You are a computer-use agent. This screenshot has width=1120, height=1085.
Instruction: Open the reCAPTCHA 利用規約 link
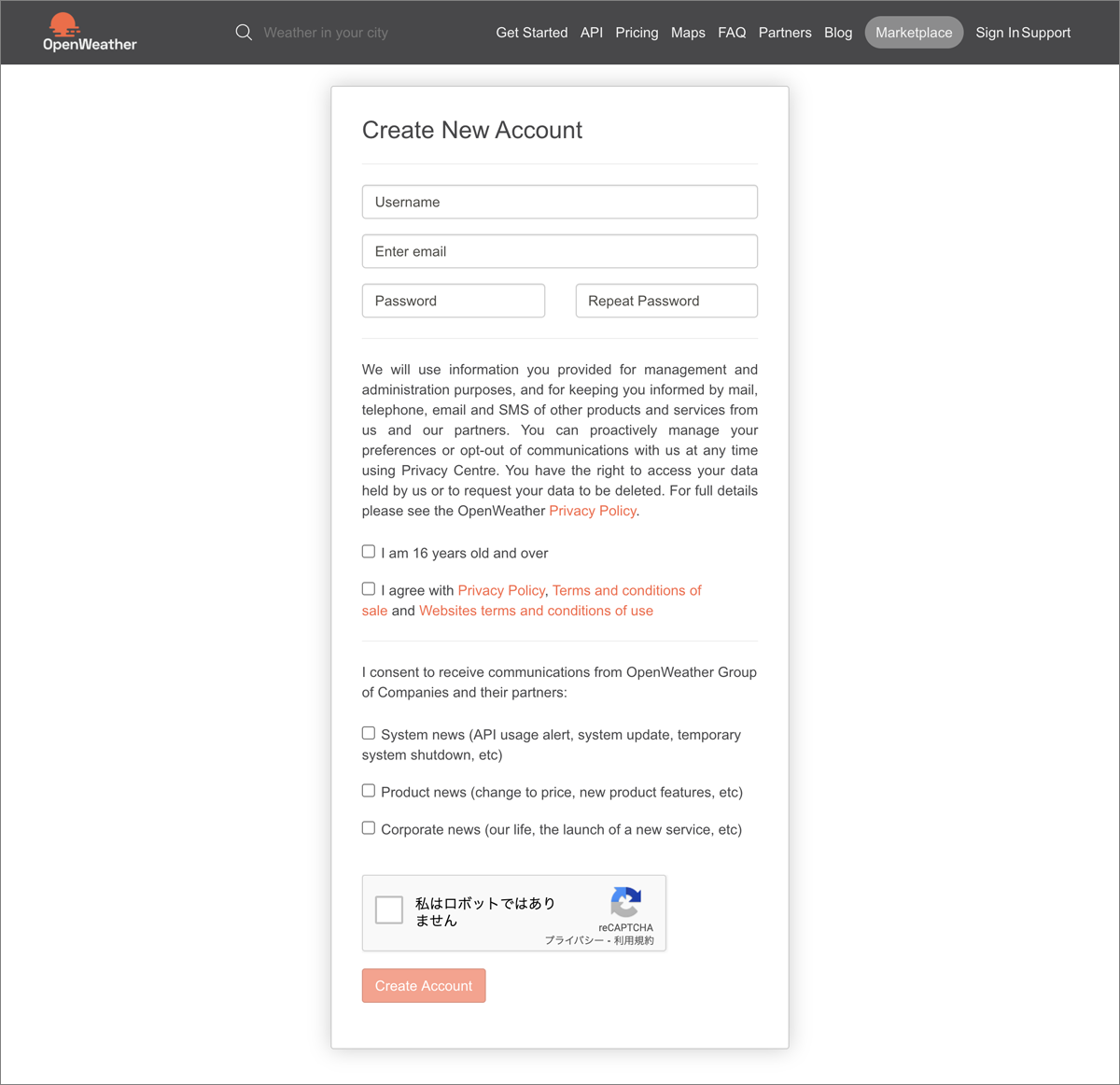tap(634, 940)
